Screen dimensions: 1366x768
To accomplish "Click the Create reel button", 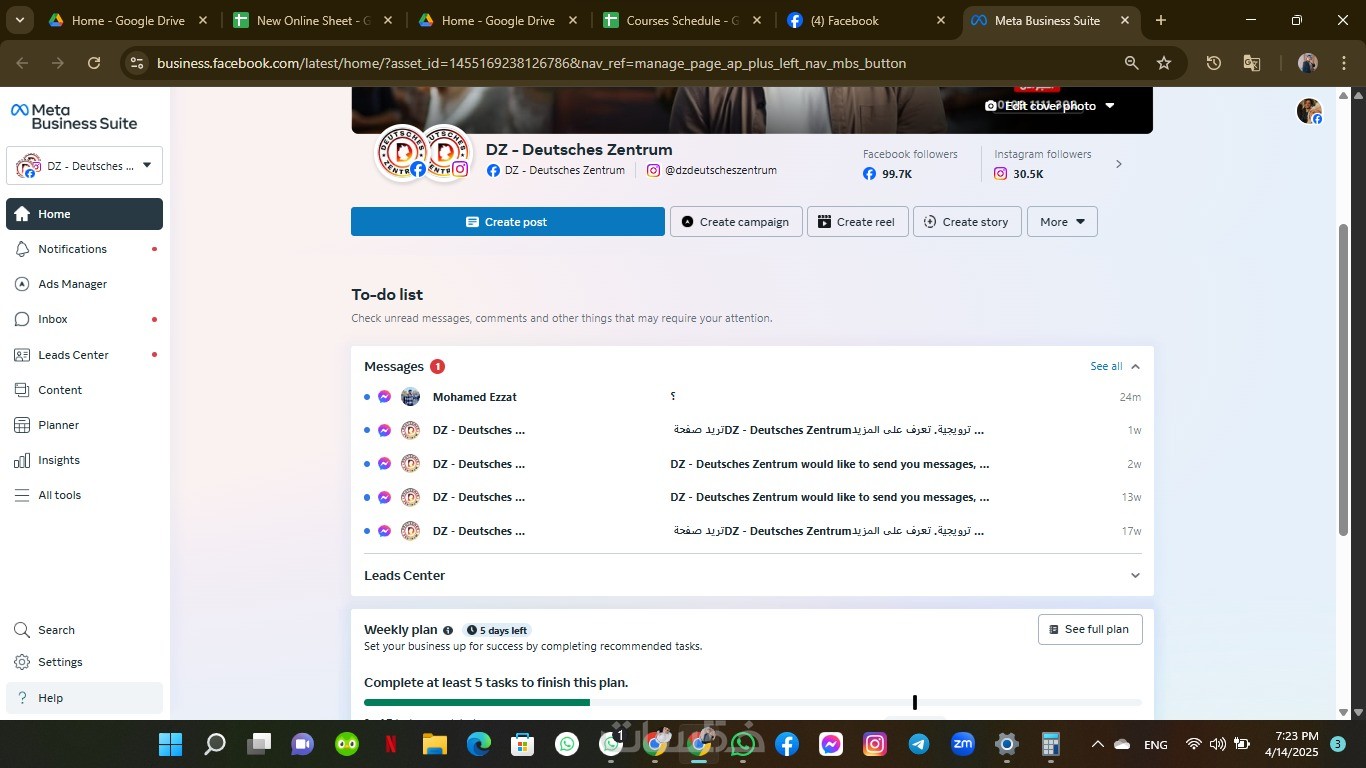I will coord(858,222).
